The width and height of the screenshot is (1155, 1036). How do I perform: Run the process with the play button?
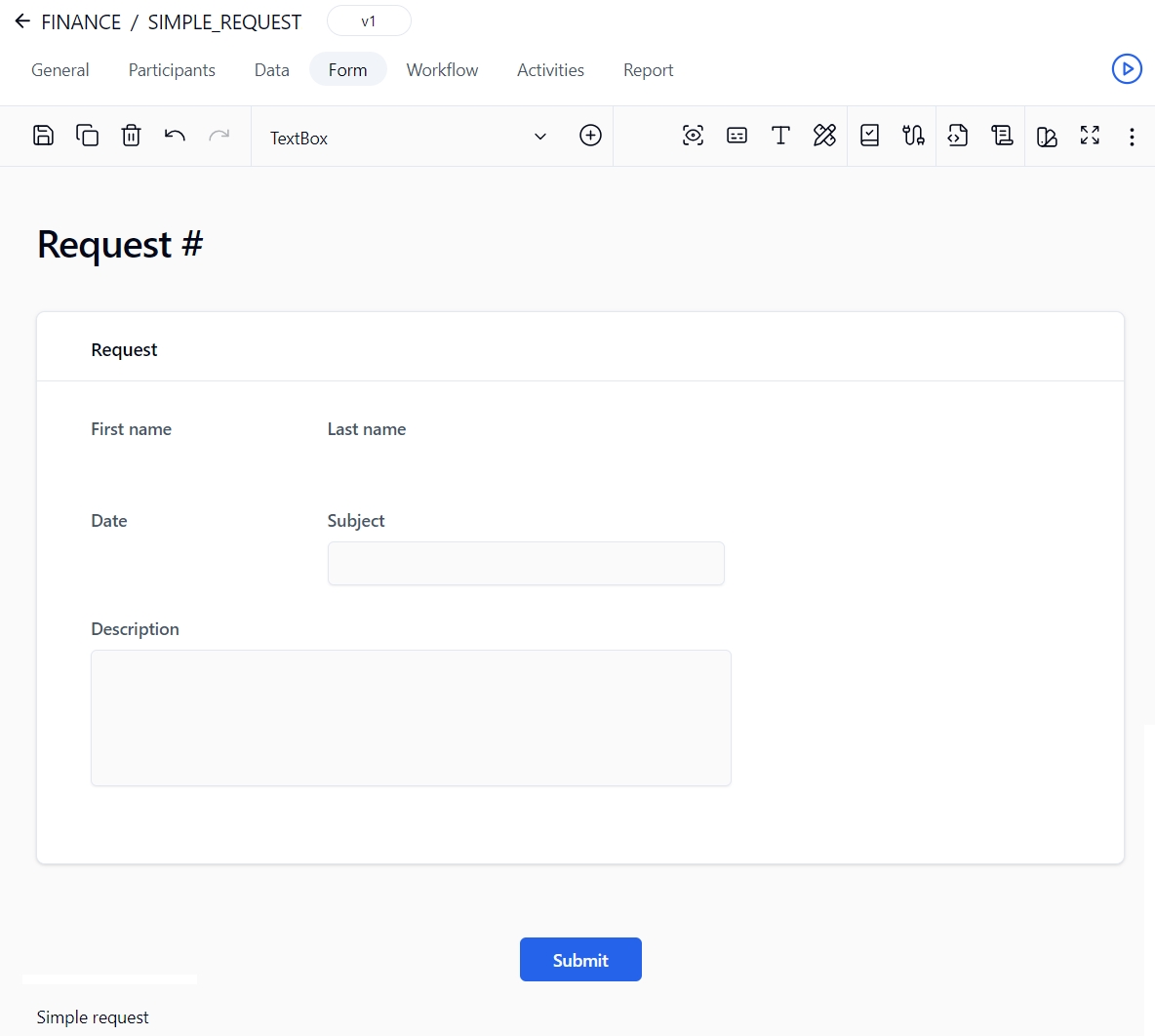[1127, 68]
